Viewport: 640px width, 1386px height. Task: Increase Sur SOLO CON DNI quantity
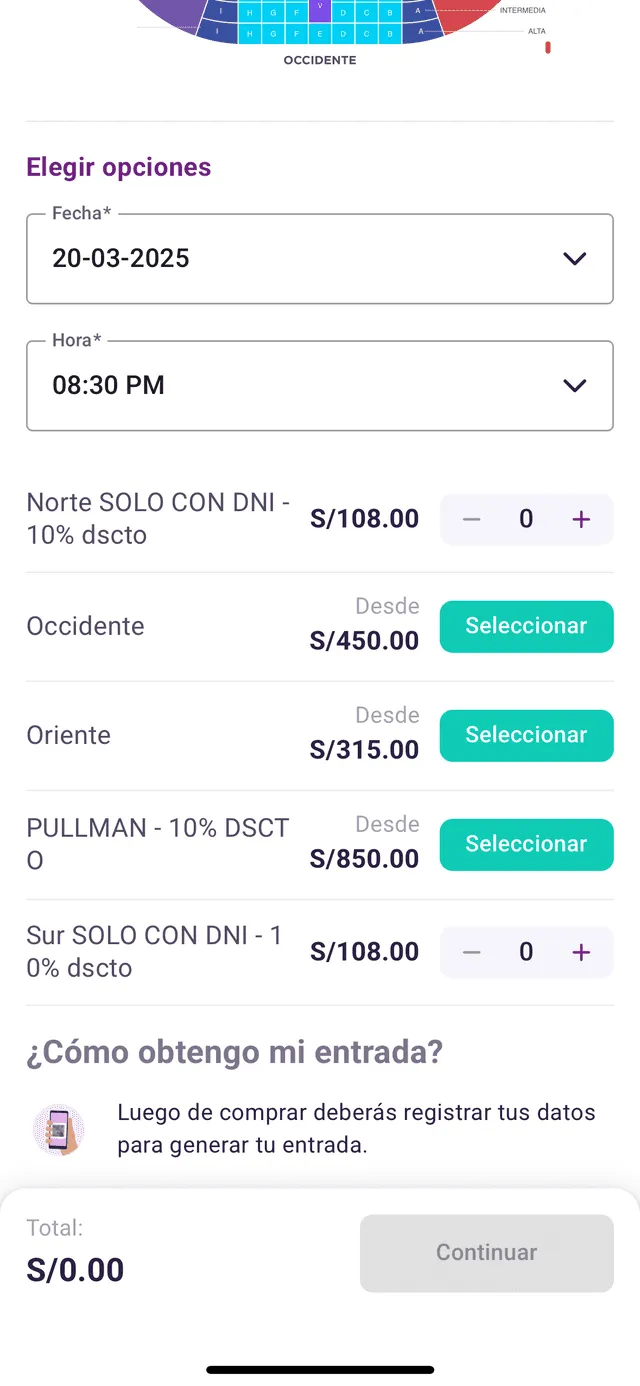point(580,952)
